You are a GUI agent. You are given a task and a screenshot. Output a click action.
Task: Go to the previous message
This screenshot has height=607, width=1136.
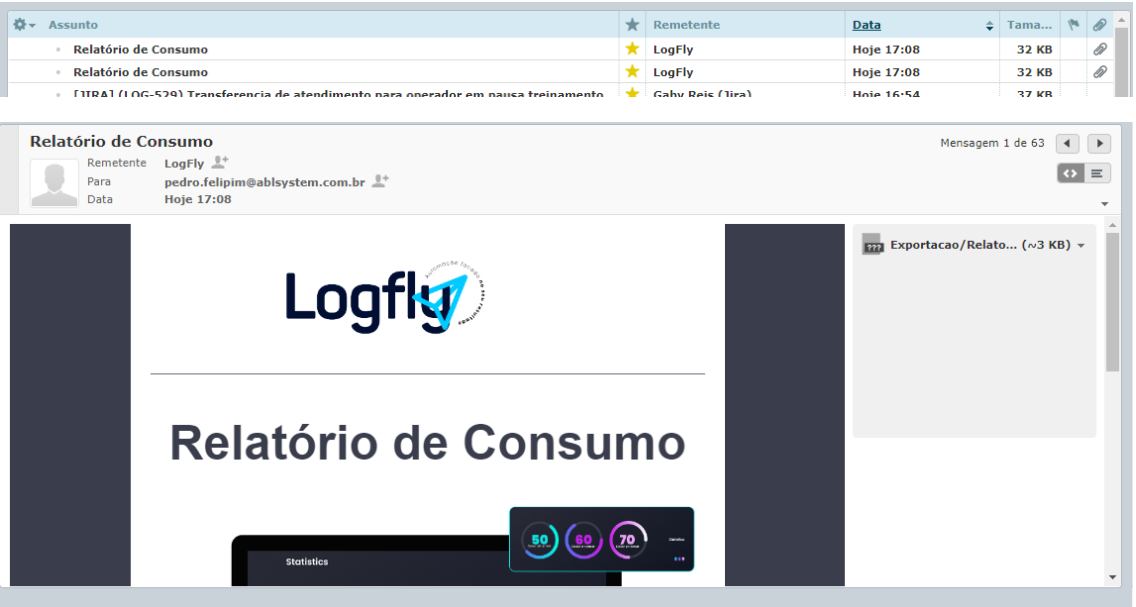click(x=1067, y=143)
